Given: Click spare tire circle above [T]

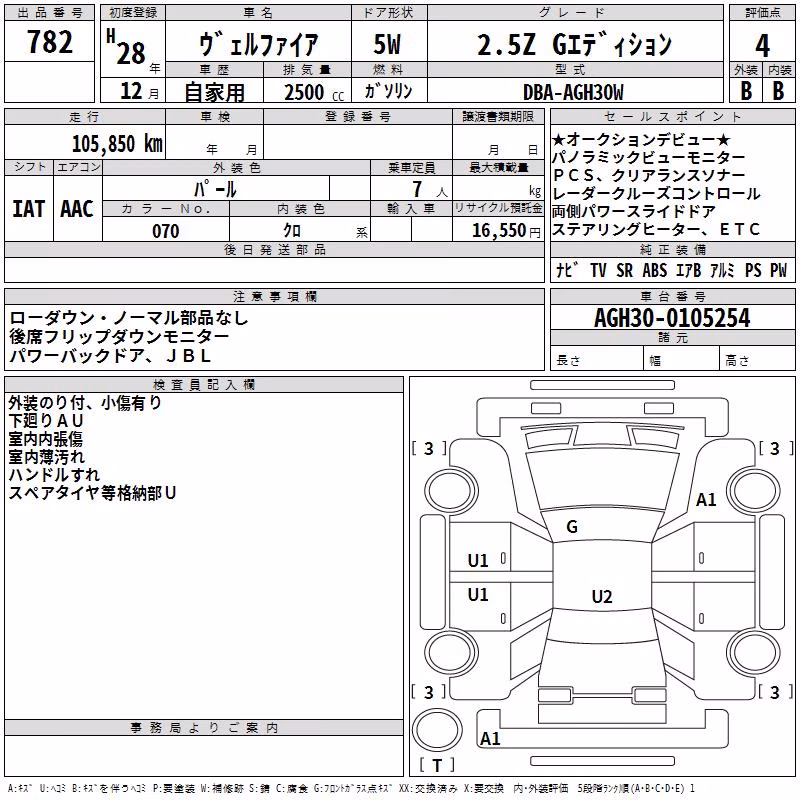Looking at the screenshot, I should (x=437, y=730).
